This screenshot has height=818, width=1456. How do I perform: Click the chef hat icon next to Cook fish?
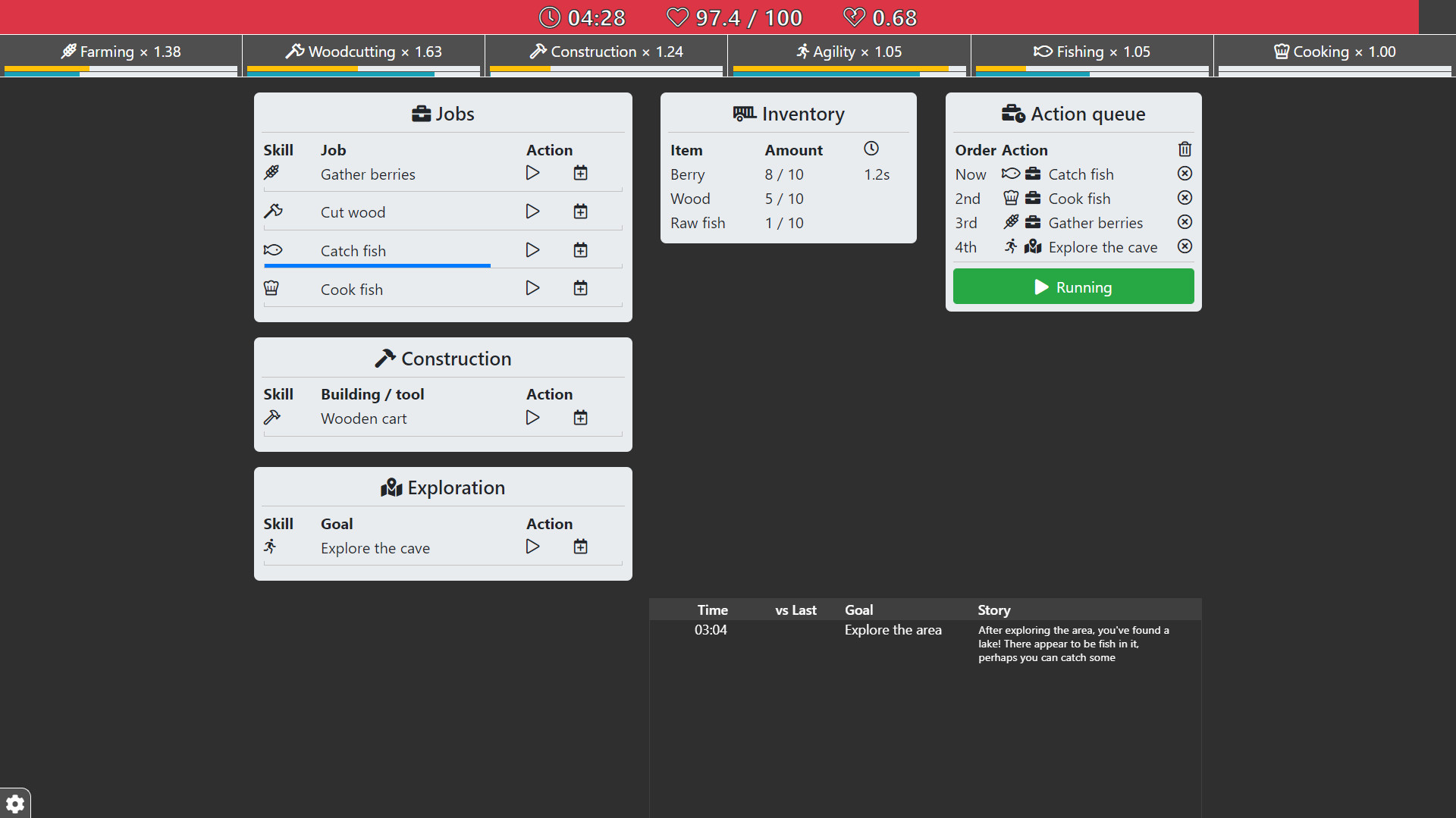tap(271, 287)
